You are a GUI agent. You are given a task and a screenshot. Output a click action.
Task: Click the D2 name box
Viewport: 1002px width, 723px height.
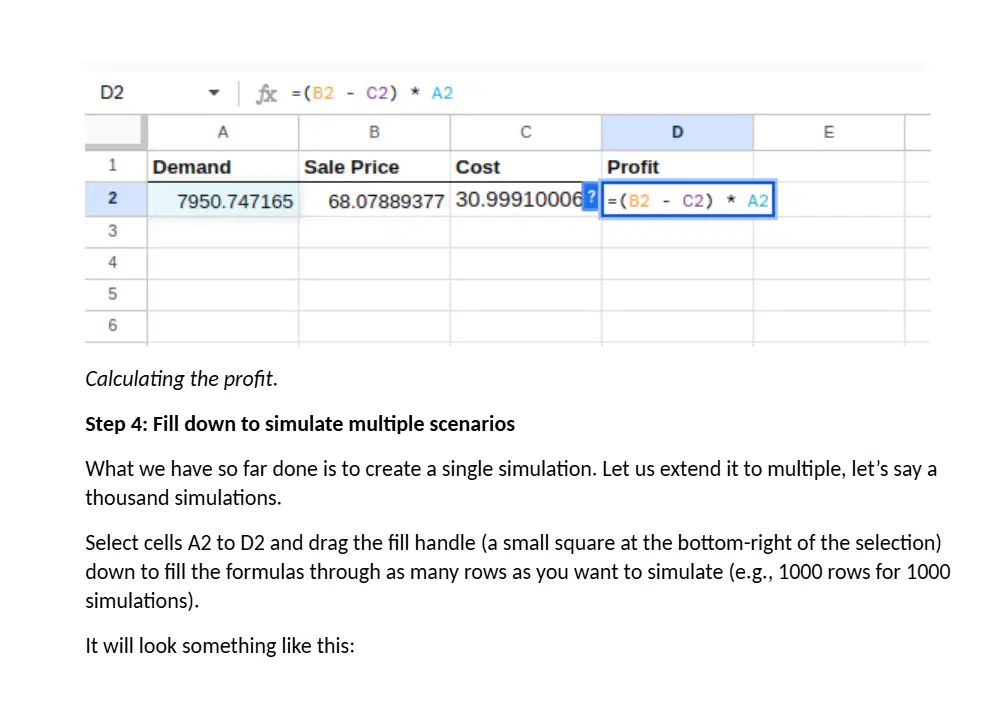click(112, 93)
